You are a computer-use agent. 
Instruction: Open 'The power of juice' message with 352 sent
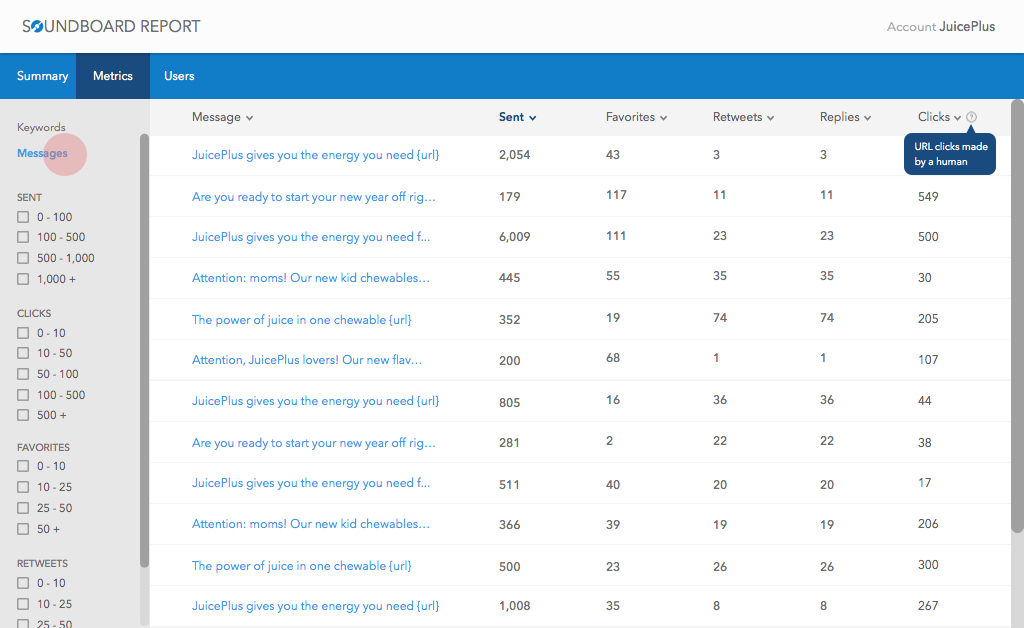(x=302, y=320)
